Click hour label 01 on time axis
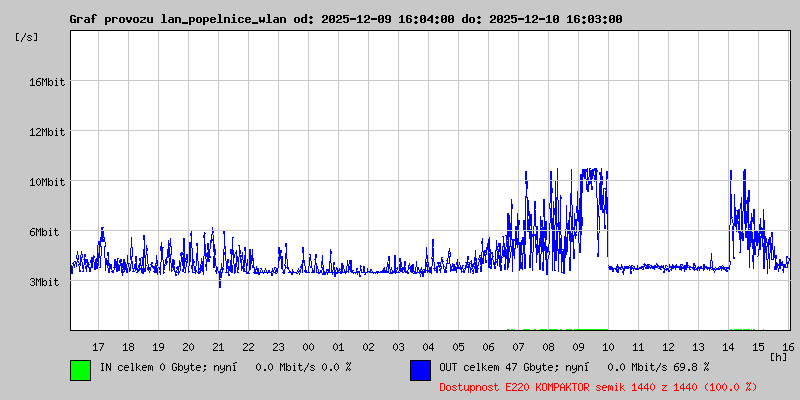Screen dimensions: 800x400 click(x=338, y=347)
